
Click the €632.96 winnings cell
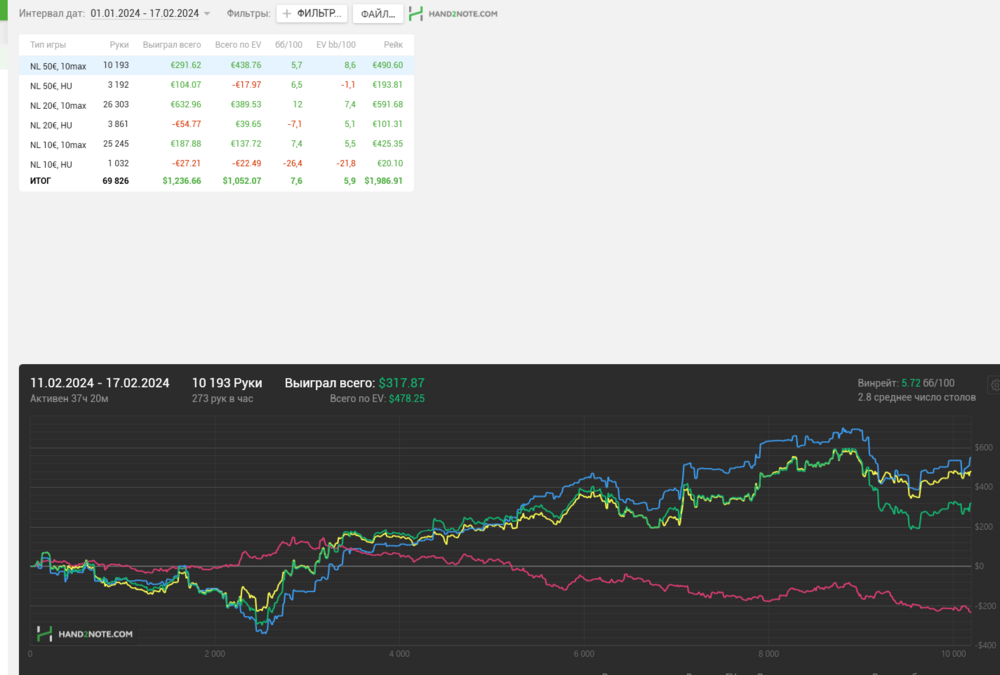tap(186, 105)
